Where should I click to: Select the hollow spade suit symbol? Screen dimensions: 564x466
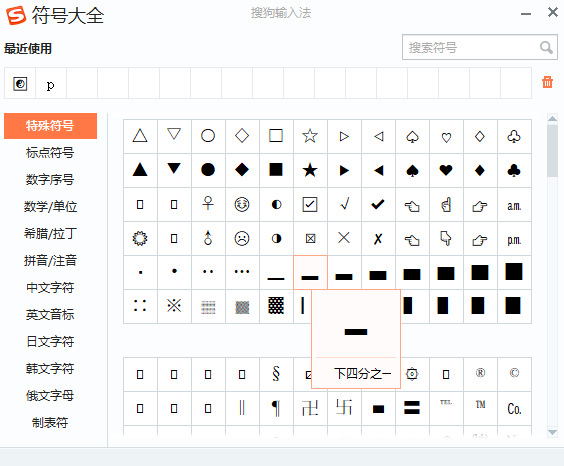tap(412, 136)
